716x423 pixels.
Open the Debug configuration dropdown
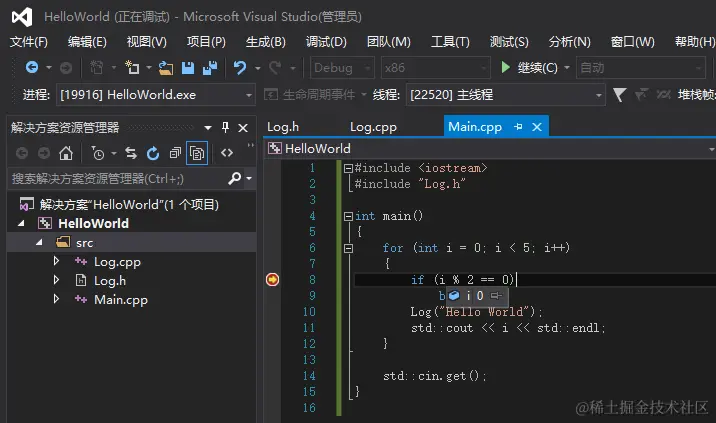click(342, 68)
